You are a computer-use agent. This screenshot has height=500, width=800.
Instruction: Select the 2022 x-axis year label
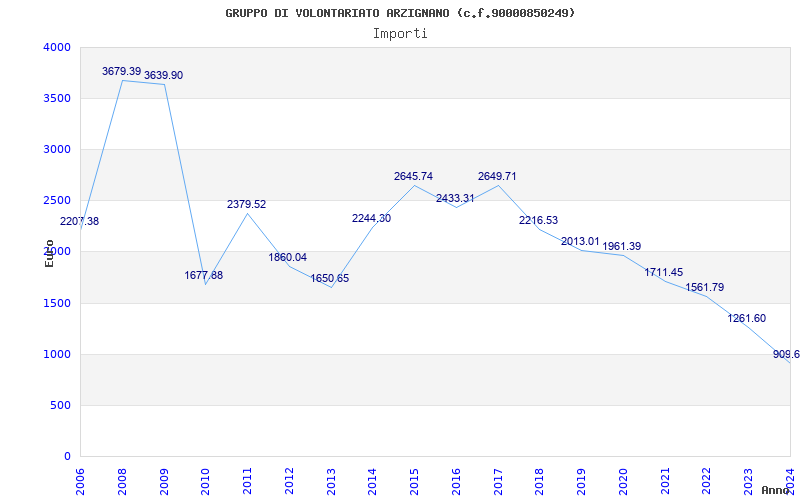click(x=707, y=482)
